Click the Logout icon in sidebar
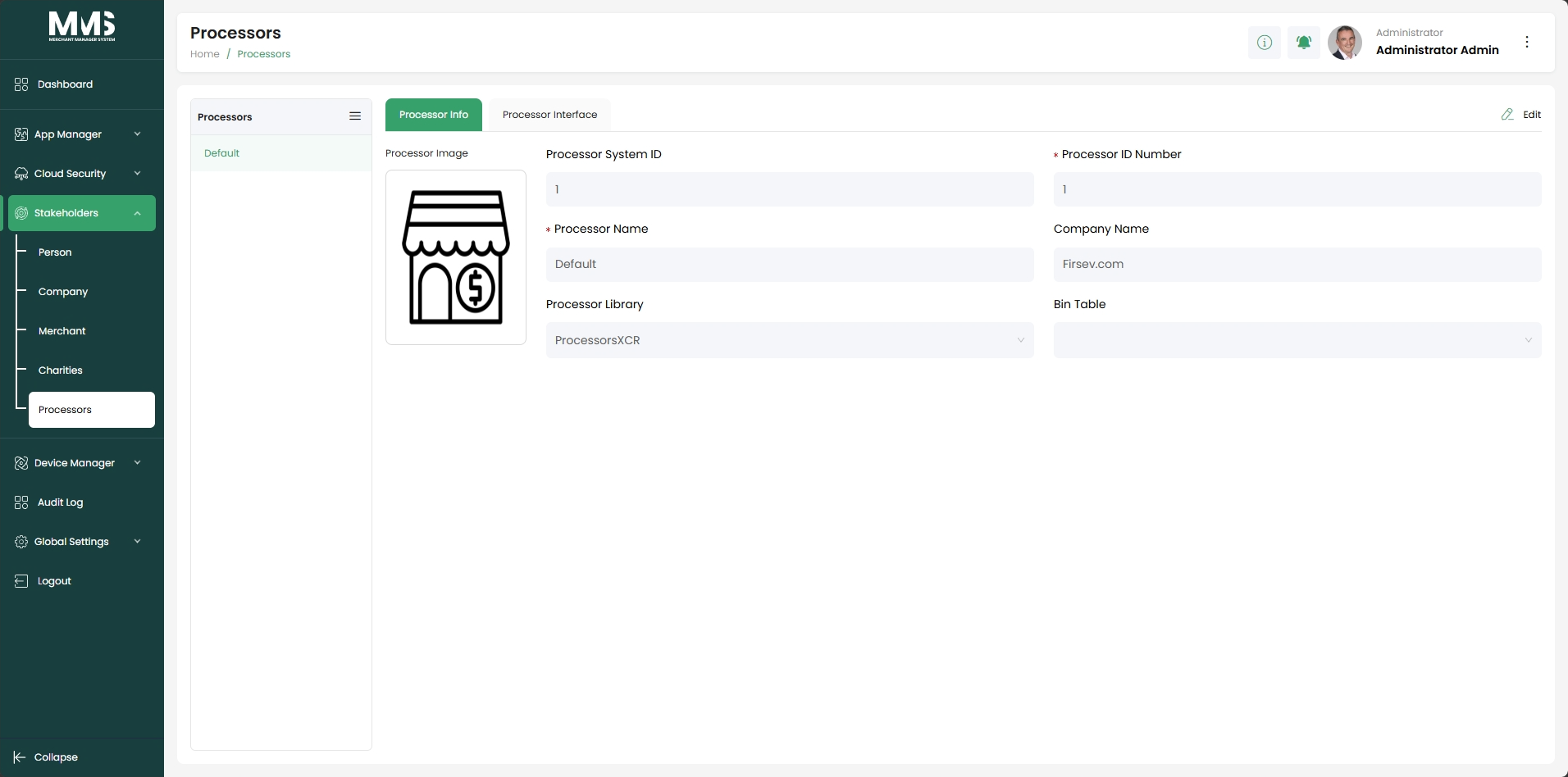This screenshot has width=1568, height=777. (x=21, y=581)
